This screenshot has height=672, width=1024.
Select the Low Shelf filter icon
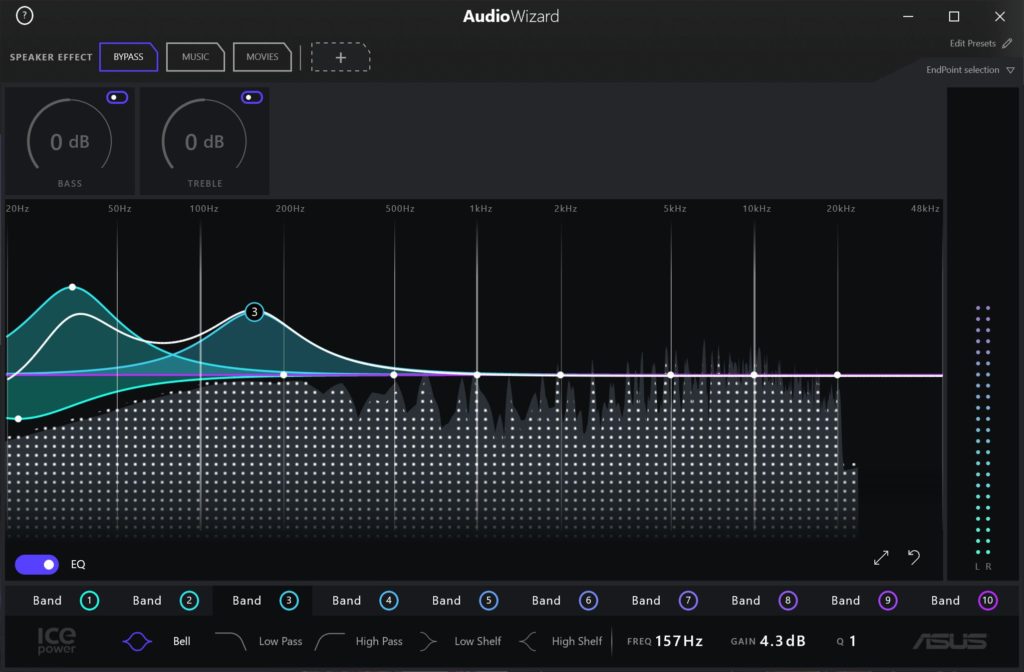click(x=430, y=641)
